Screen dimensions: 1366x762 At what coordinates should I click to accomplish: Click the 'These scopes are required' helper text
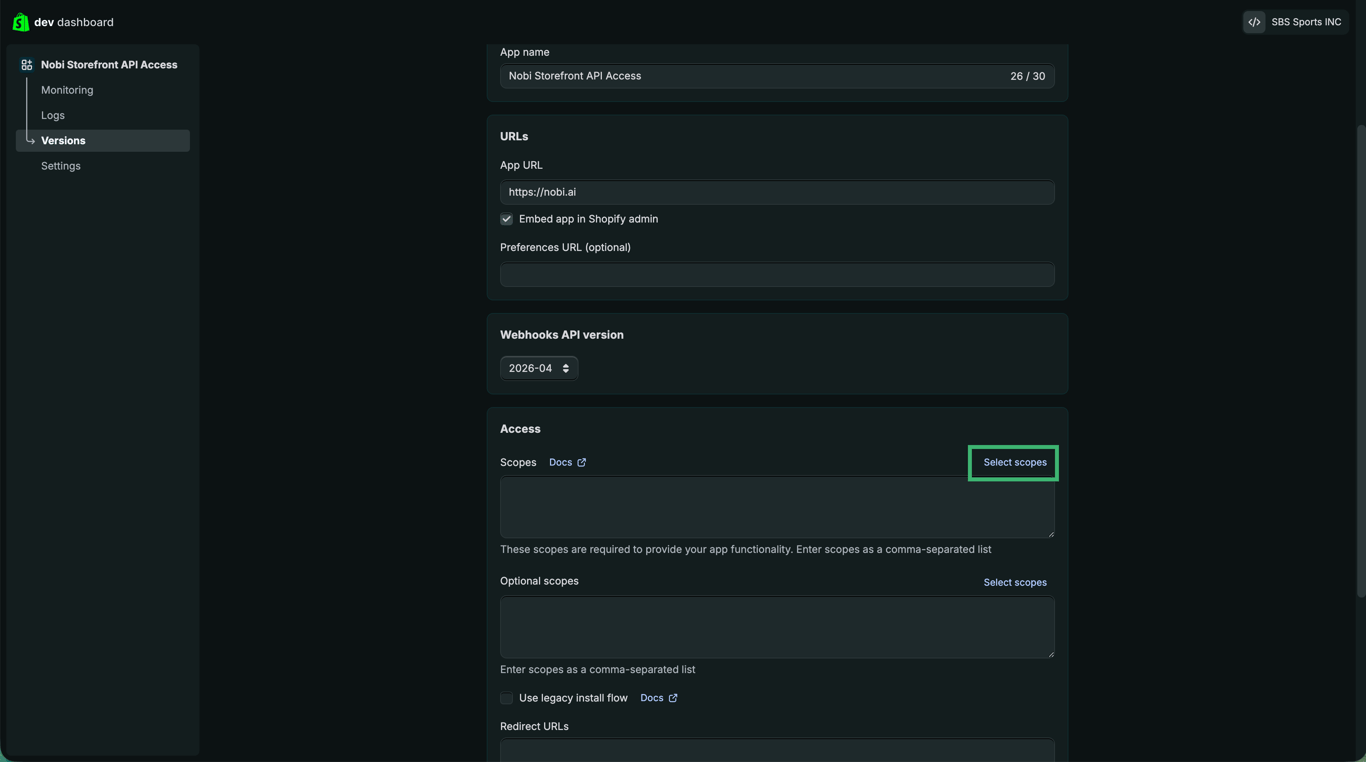tap(746, 549)
